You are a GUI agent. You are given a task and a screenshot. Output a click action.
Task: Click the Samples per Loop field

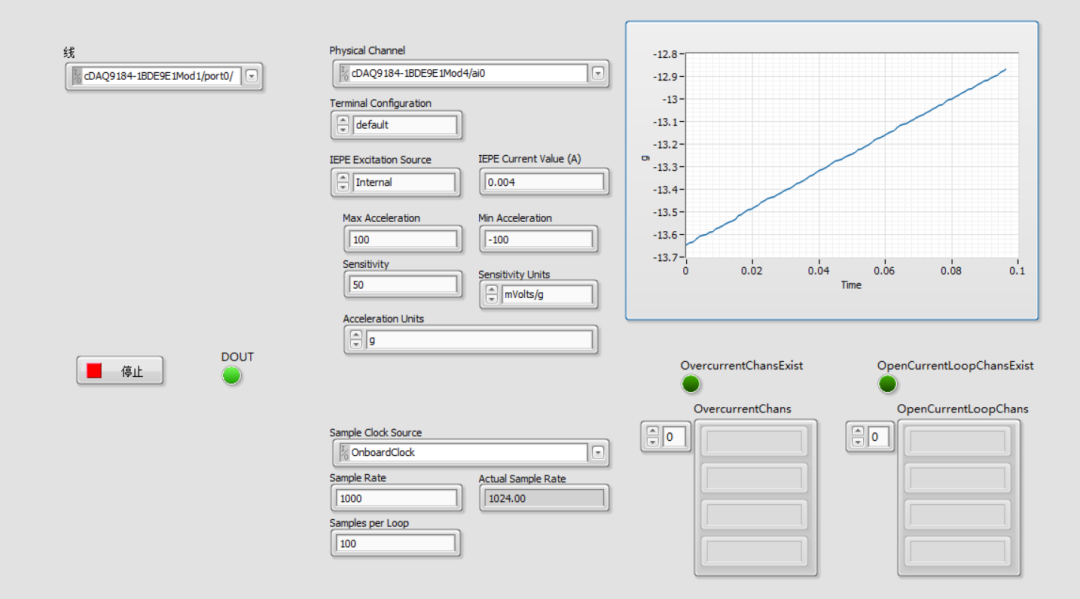(396, 544)
